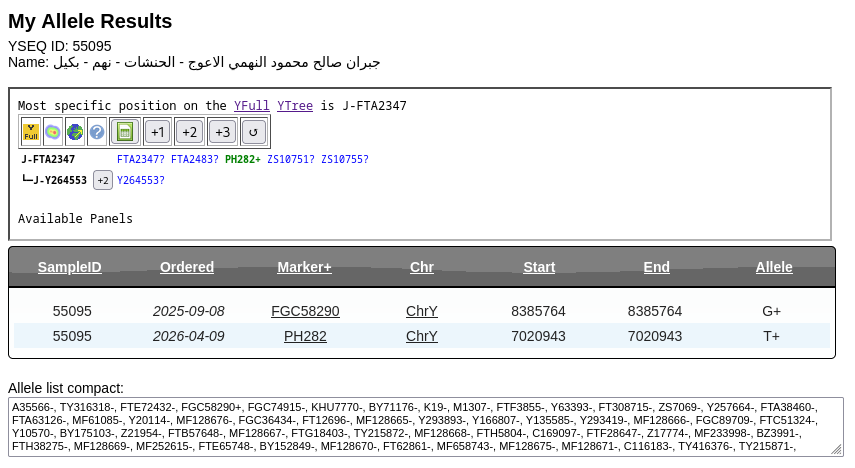
Task: Open the FGC58290 marker link
Action: click(x=305, y=311)
